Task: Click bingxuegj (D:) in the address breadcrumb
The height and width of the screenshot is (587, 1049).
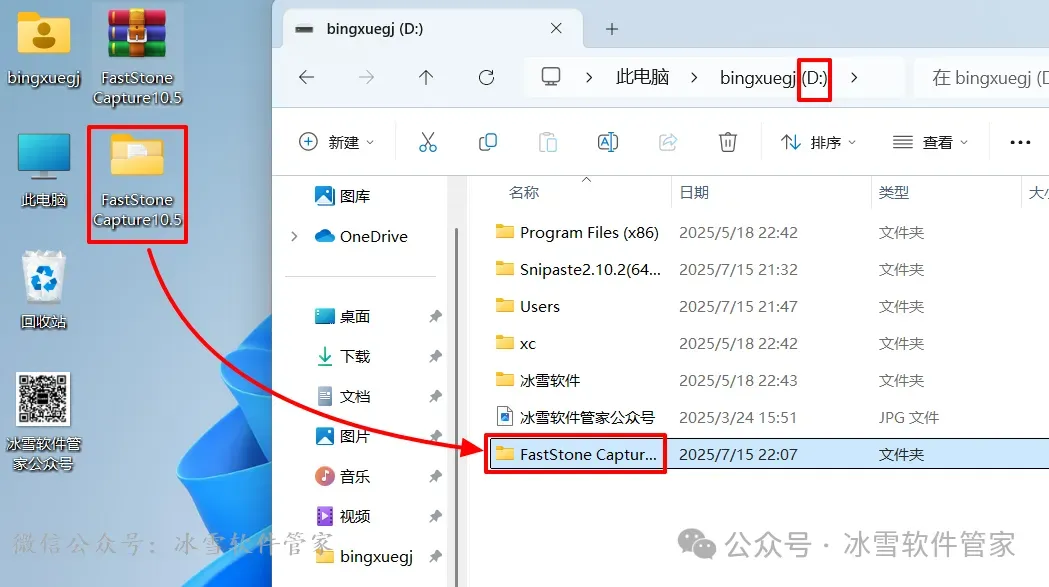Action: (774, 78)
